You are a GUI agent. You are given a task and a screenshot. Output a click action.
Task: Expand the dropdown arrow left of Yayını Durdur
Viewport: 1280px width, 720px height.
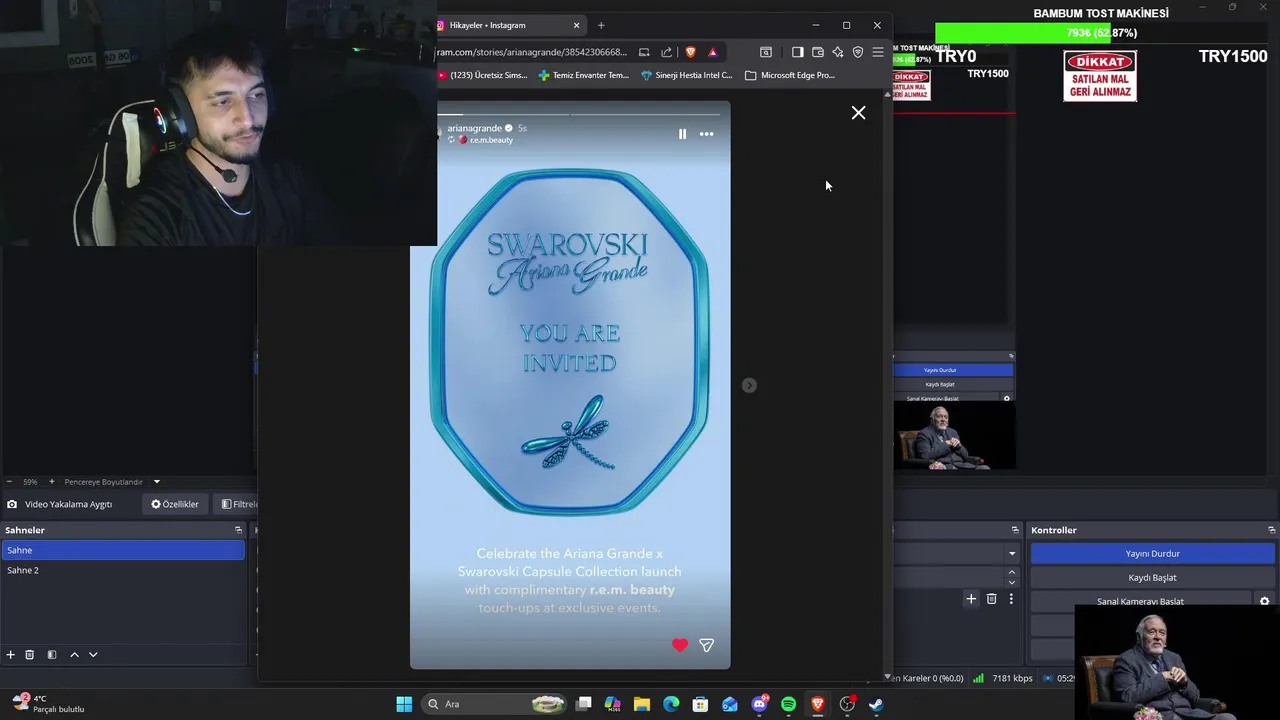pos(1011,553)
